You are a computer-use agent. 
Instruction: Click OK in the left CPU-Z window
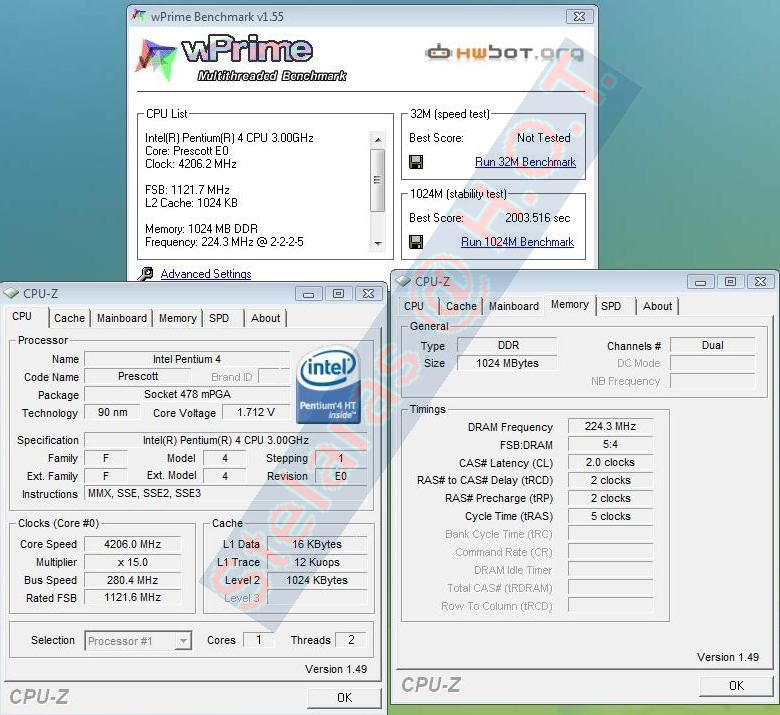click(344, 698)
